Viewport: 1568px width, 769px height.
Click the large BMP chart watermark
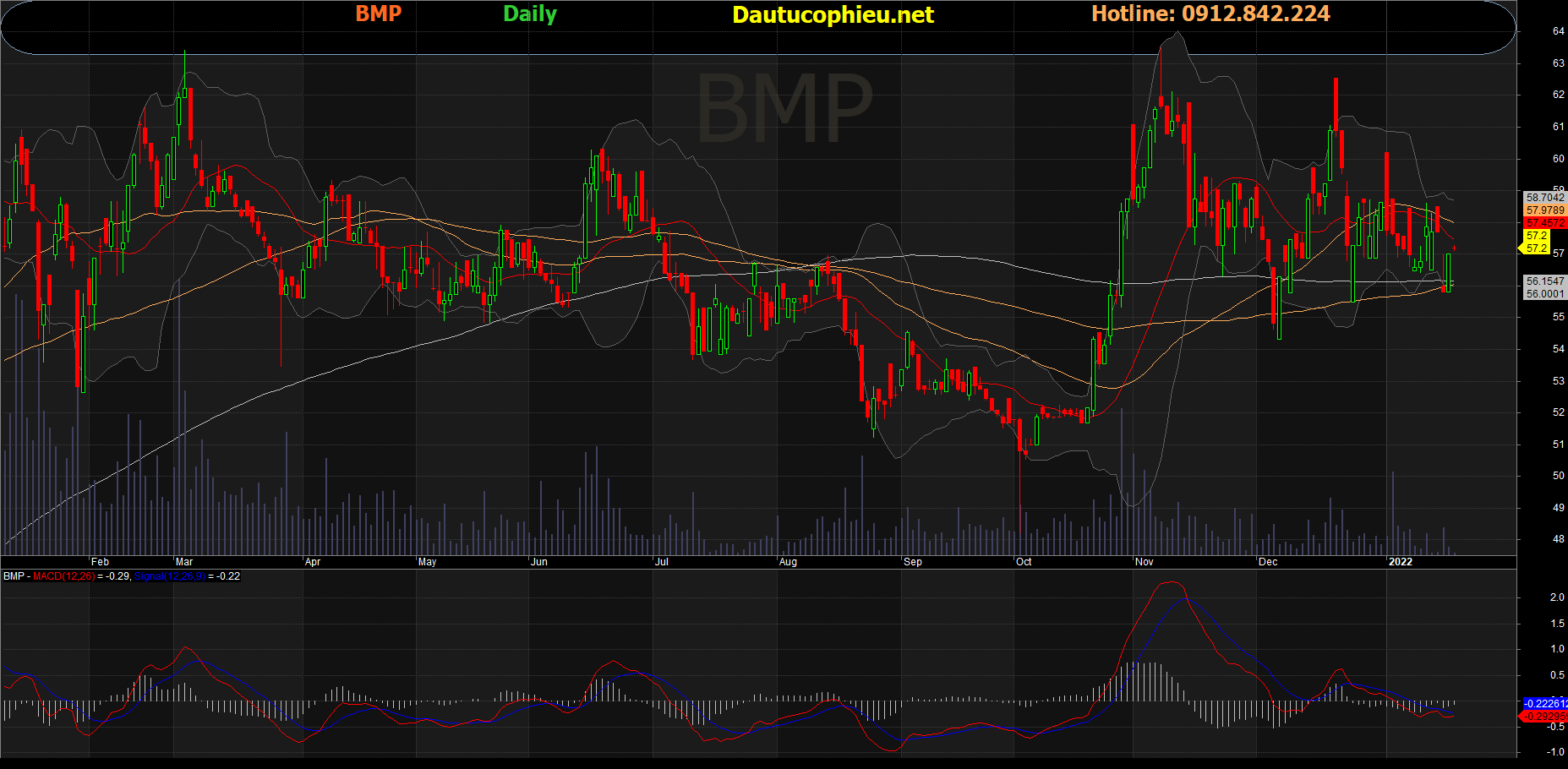click(x=784, y=108)
